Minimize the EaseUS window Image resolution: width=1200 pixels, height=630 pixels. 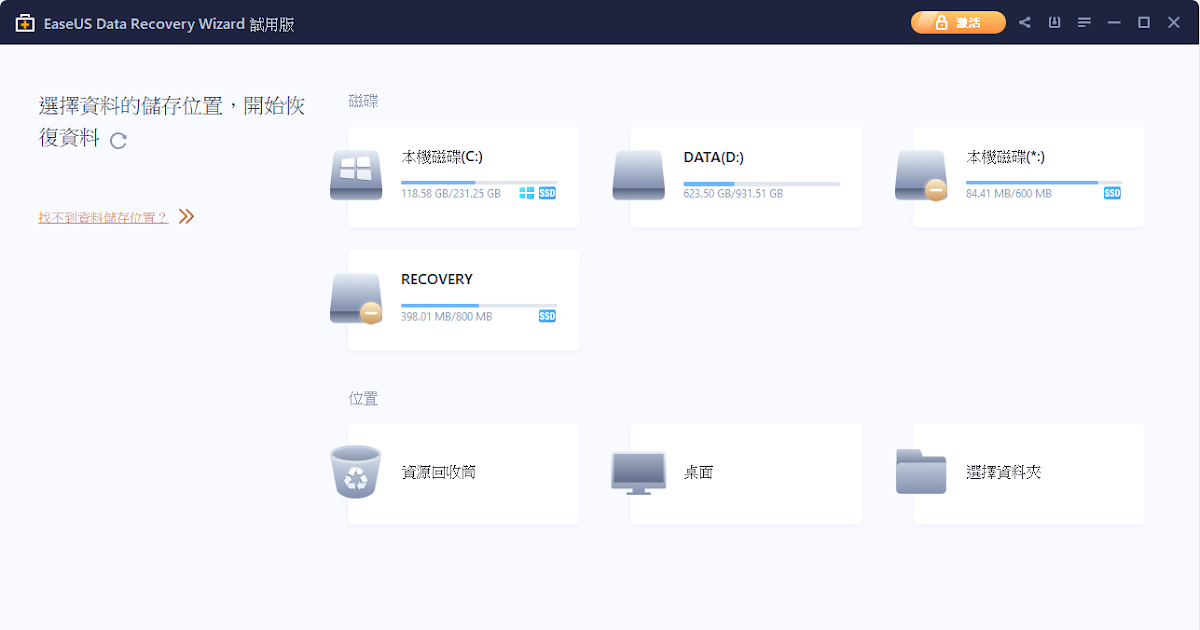(x=1114, y=22)
